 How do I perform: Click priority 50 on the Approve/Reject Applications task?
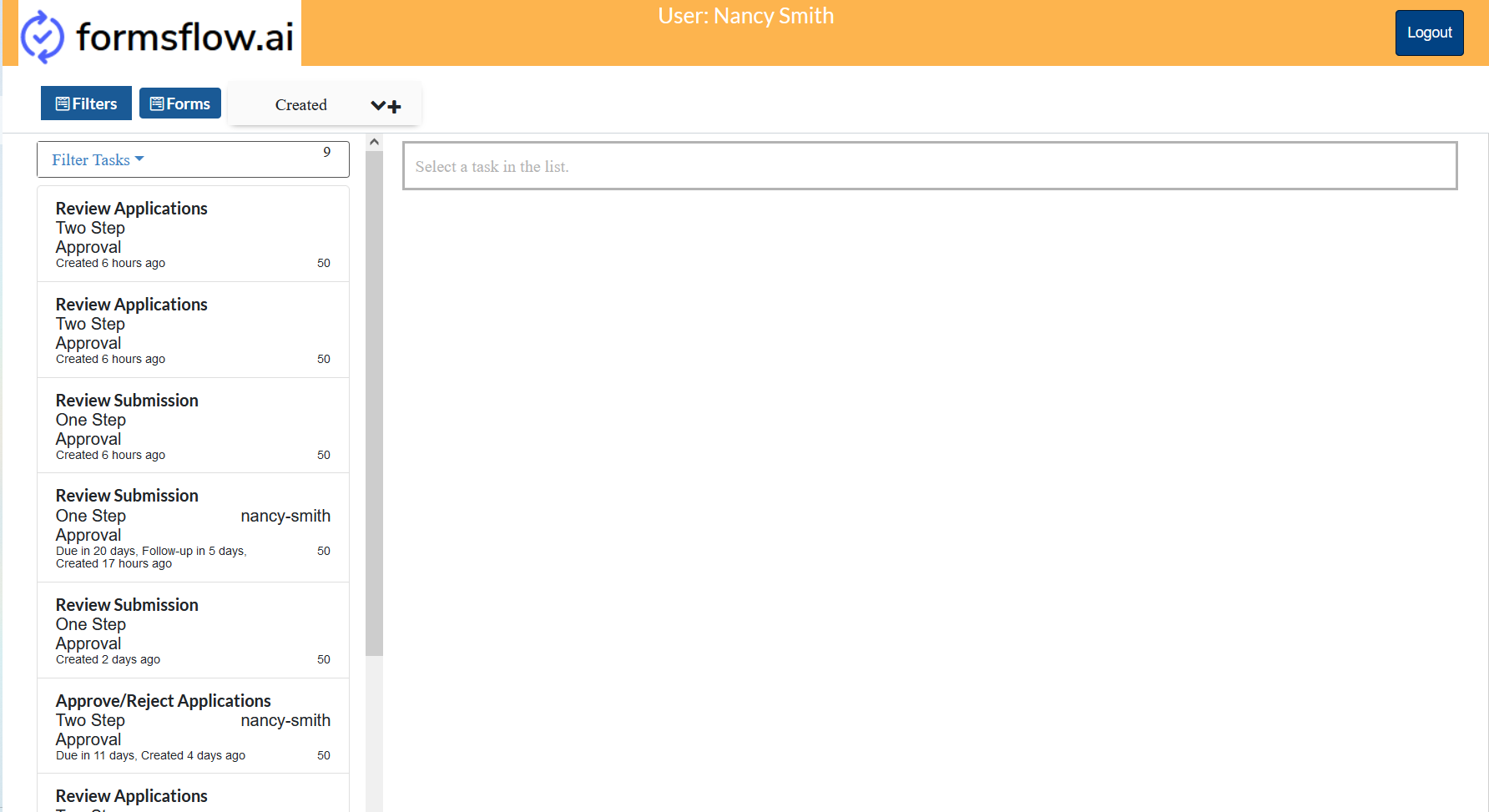pos(324,755)
